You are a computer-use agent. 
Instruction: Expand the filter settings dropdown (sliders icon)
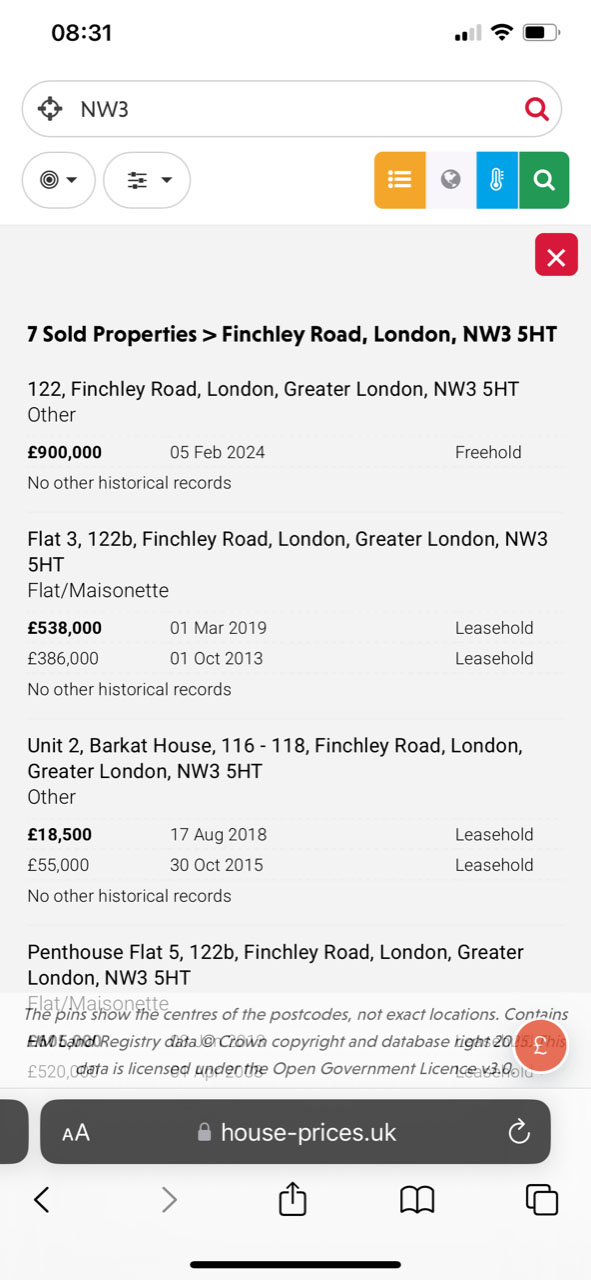(x=146, y=180)
